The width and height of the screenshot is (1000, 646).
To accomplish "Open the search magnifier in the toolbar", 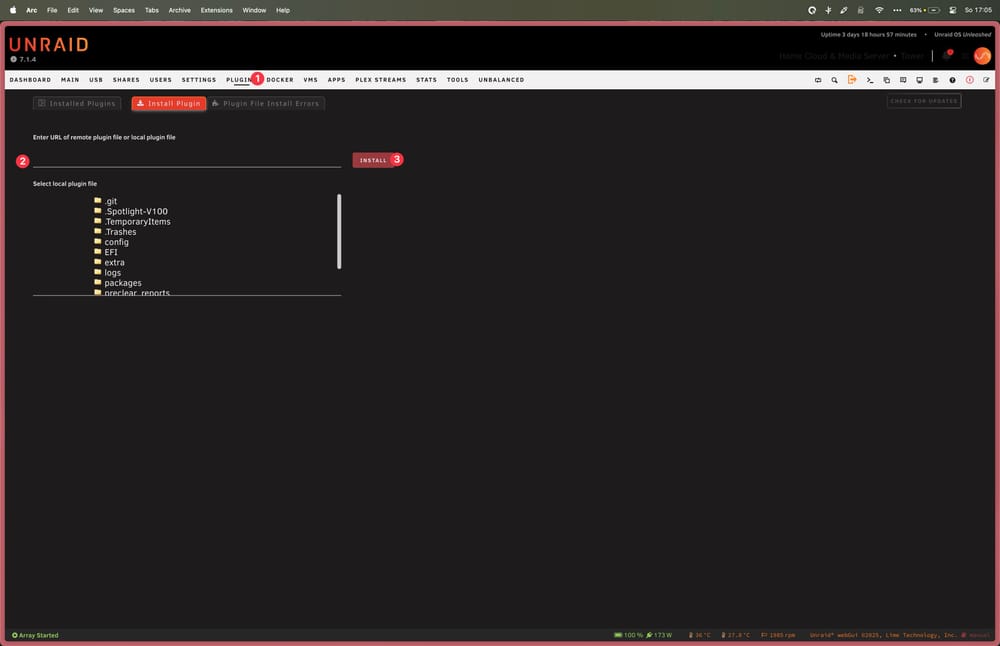I will 834,80.
